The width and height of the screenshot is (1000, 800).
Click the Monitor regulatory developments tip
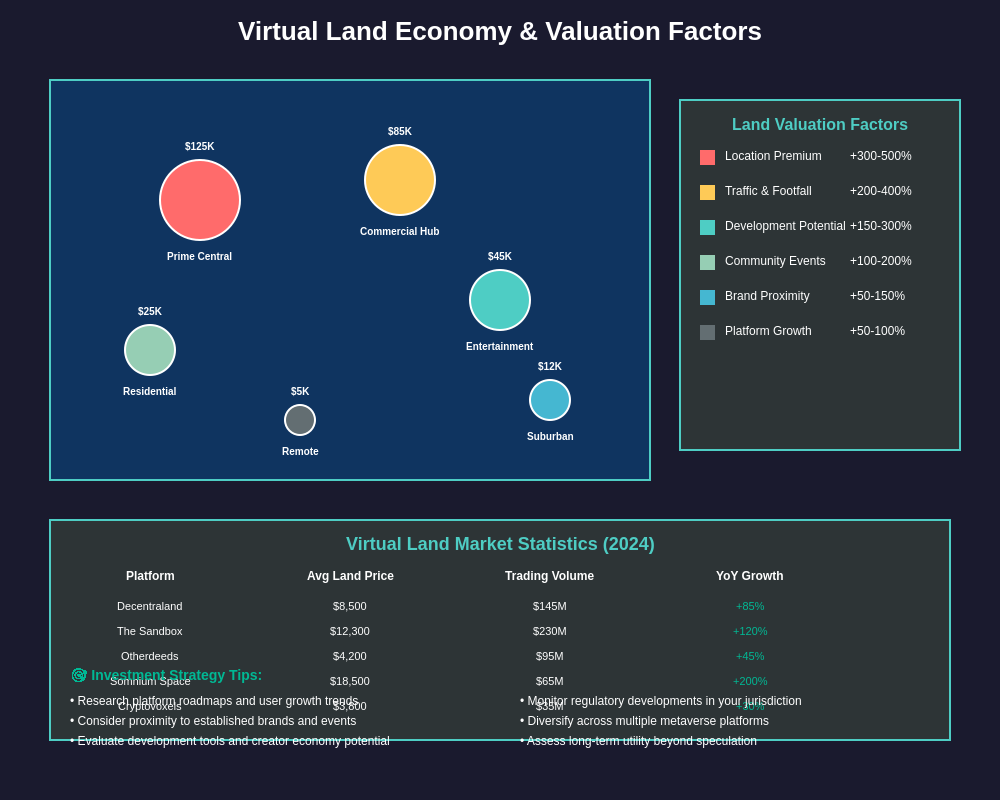coord(661,701)
